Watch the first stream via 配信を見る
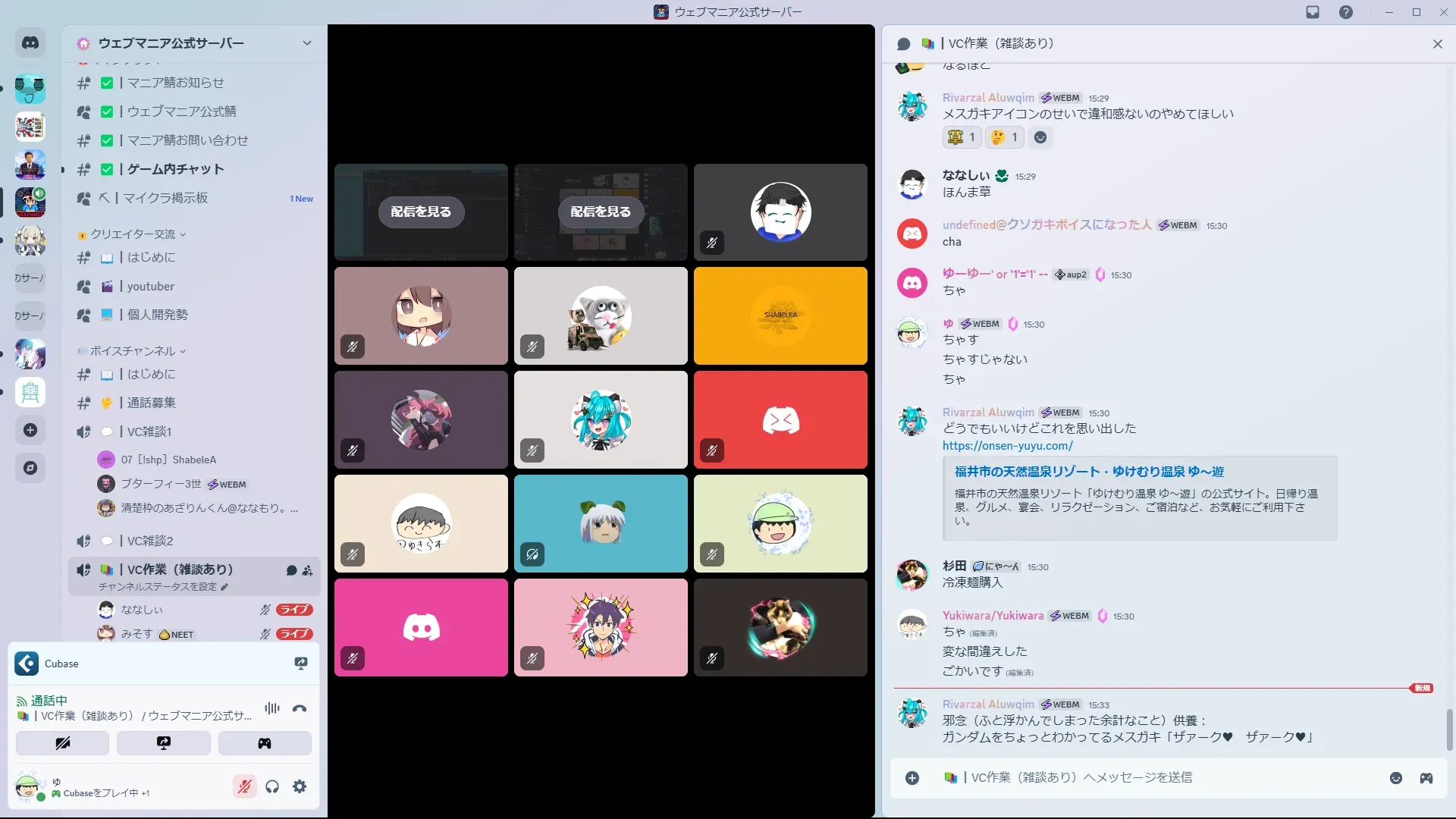The width and height of the screenshot is (1456, 819). [421, 212]
